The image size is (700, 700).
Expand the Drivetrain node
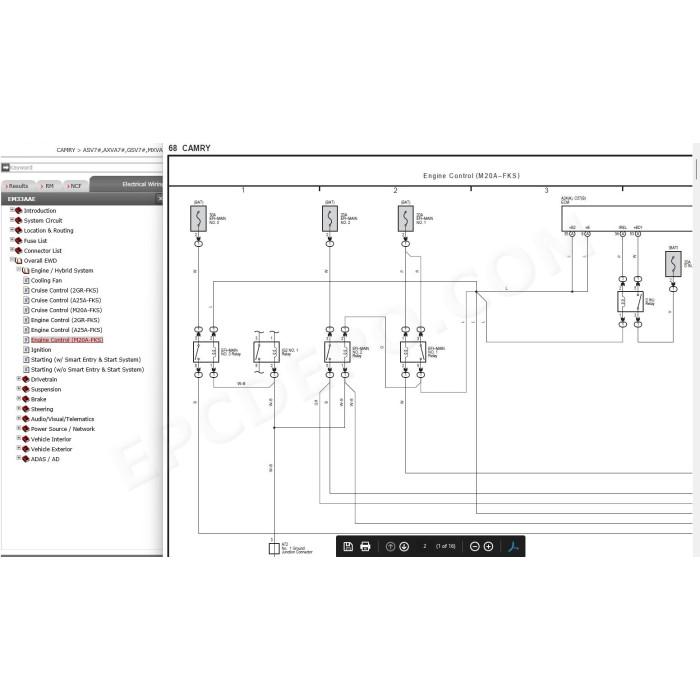[19, 379]
